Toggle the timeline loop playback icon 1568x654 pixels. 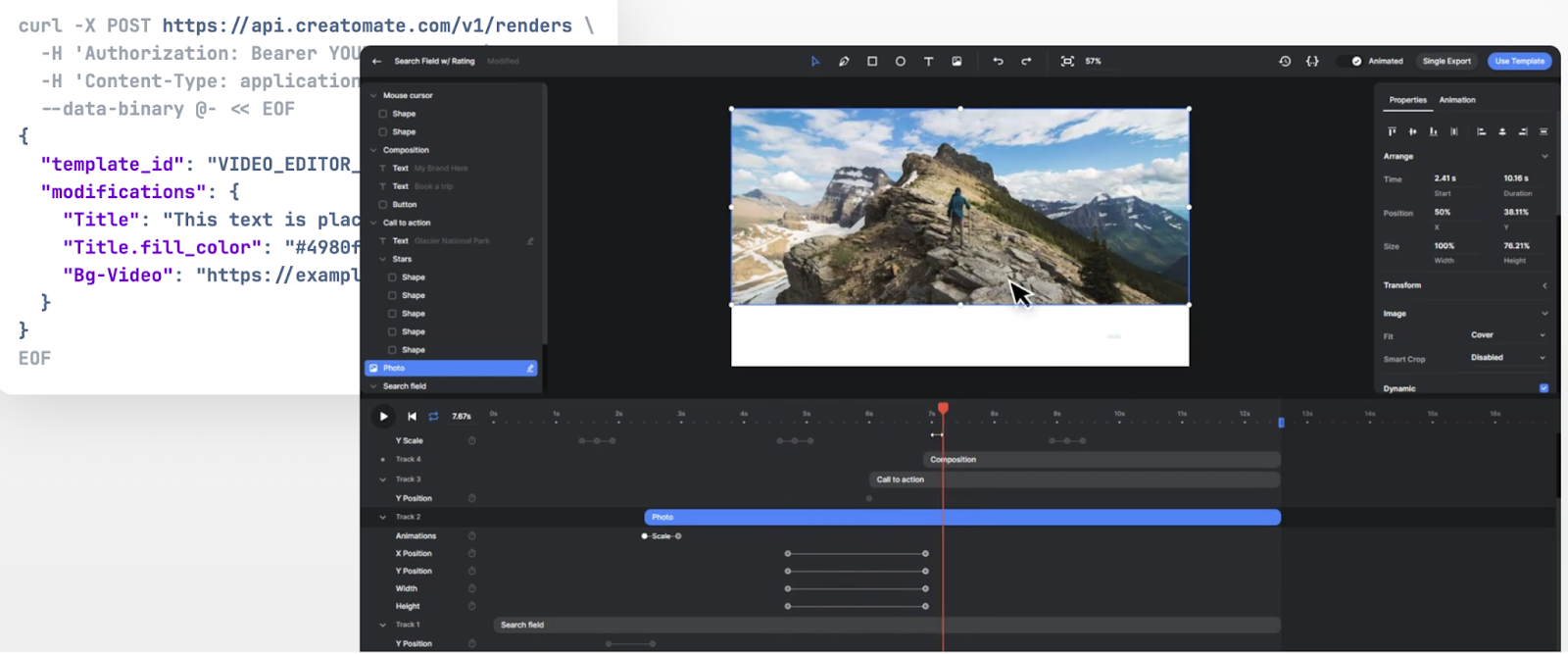(x=433, y=416)
